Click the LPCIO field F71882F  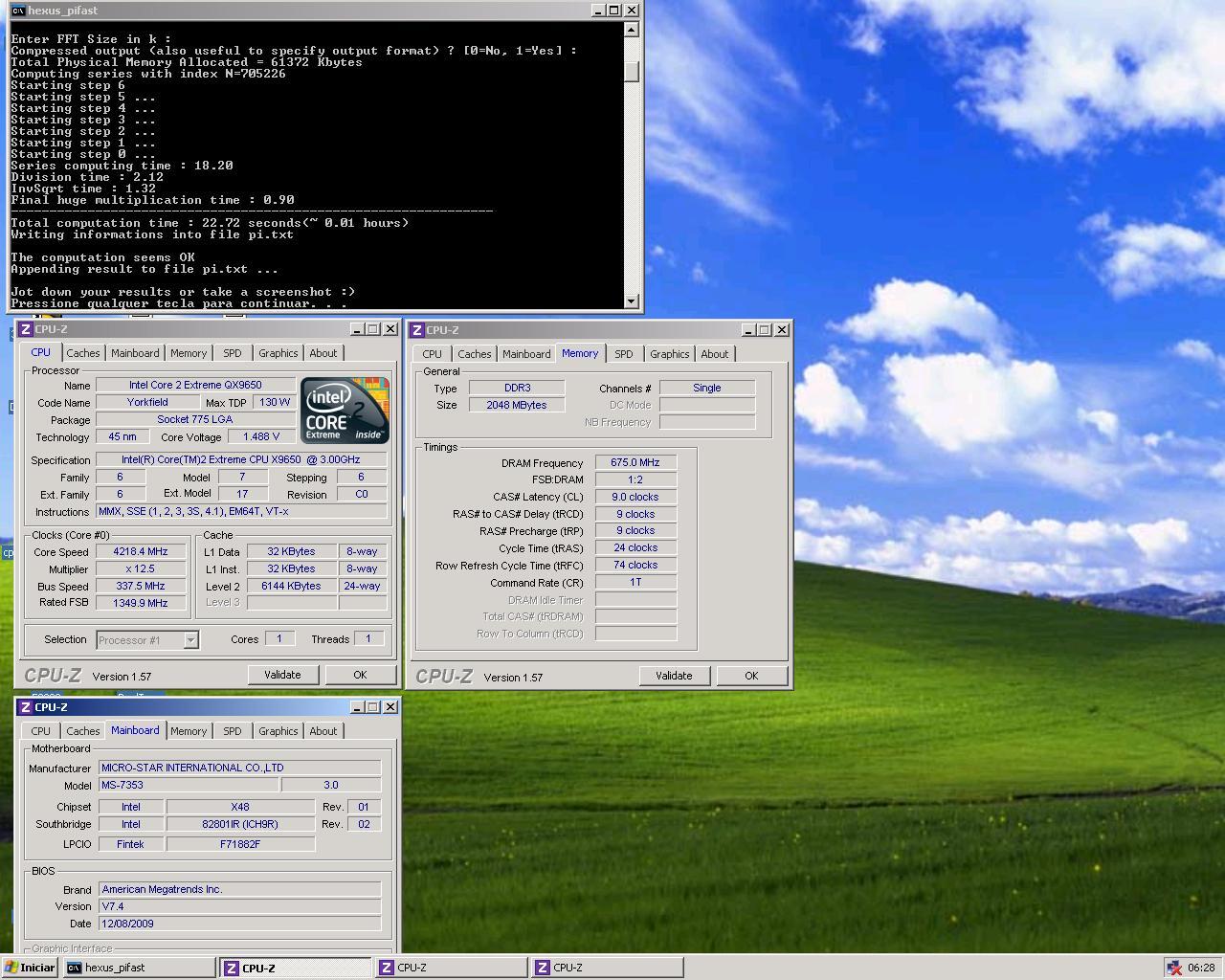pyautogui.click(x=240, y=844)
